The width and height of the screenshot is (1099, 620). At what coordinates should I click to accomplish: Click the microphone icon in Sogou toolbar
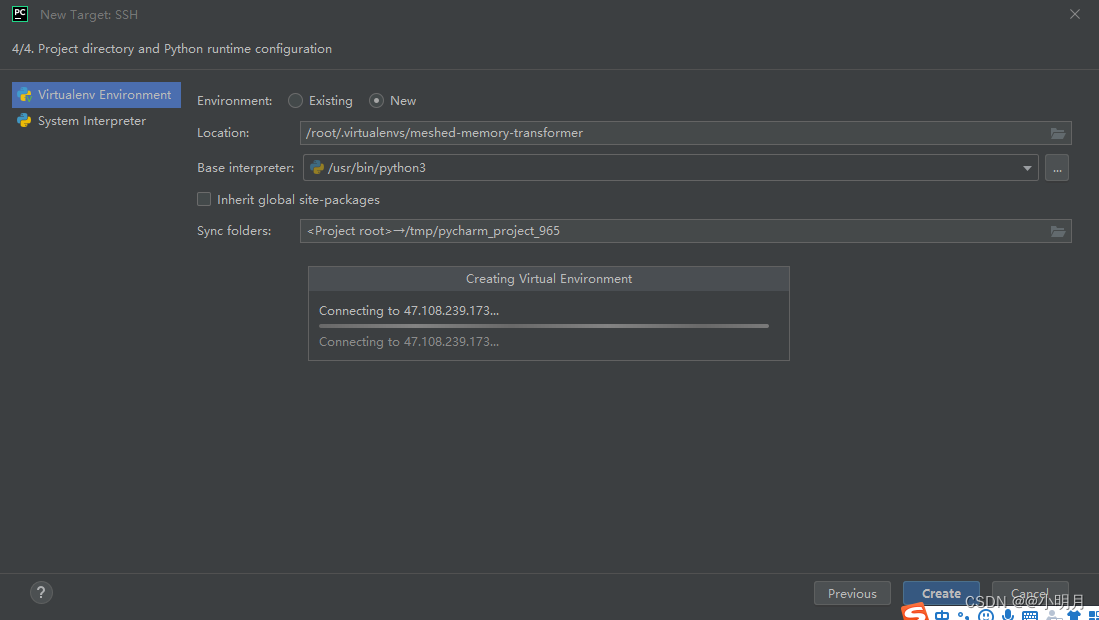pos(1008,615)
